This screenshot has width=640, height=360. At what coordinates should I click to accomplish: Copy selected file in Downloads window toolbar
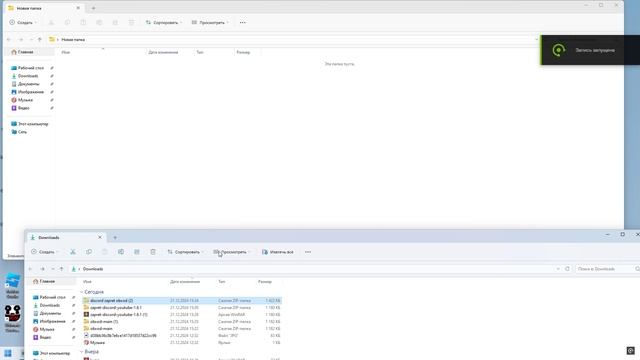pos(89,252)
